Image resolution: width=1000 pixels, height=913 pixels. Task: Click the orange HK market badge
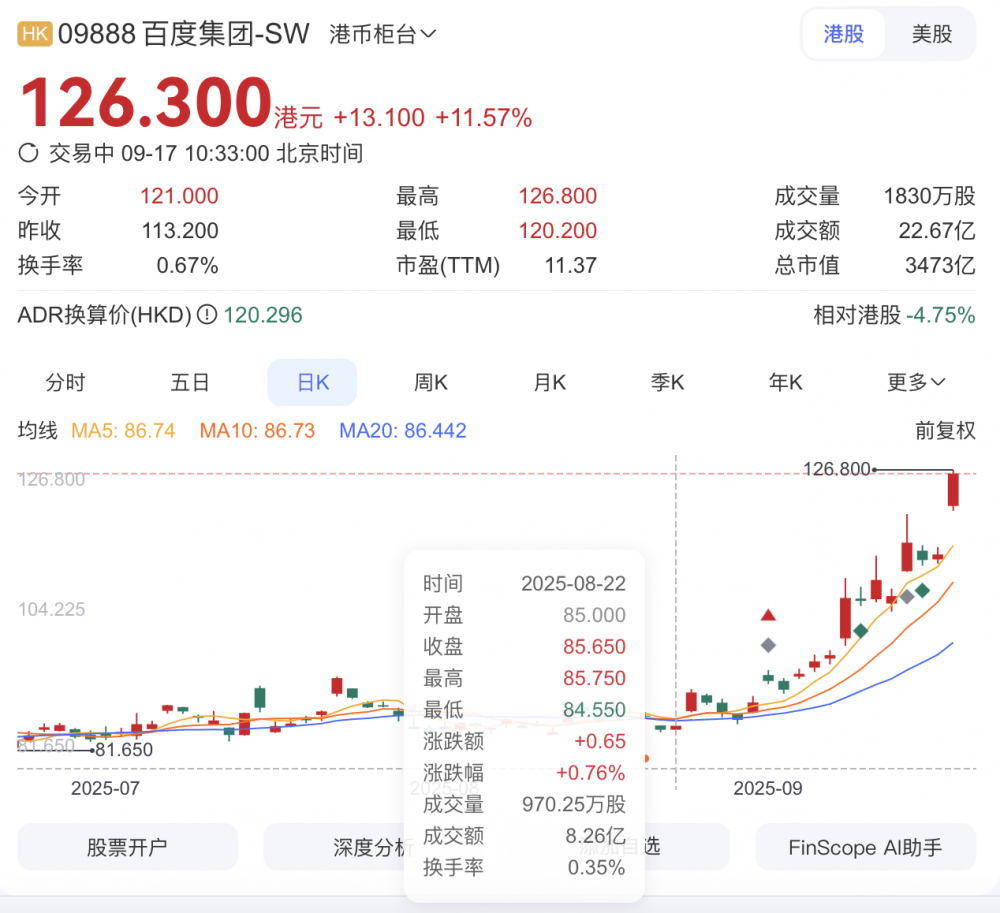click(x=34, y=33)
